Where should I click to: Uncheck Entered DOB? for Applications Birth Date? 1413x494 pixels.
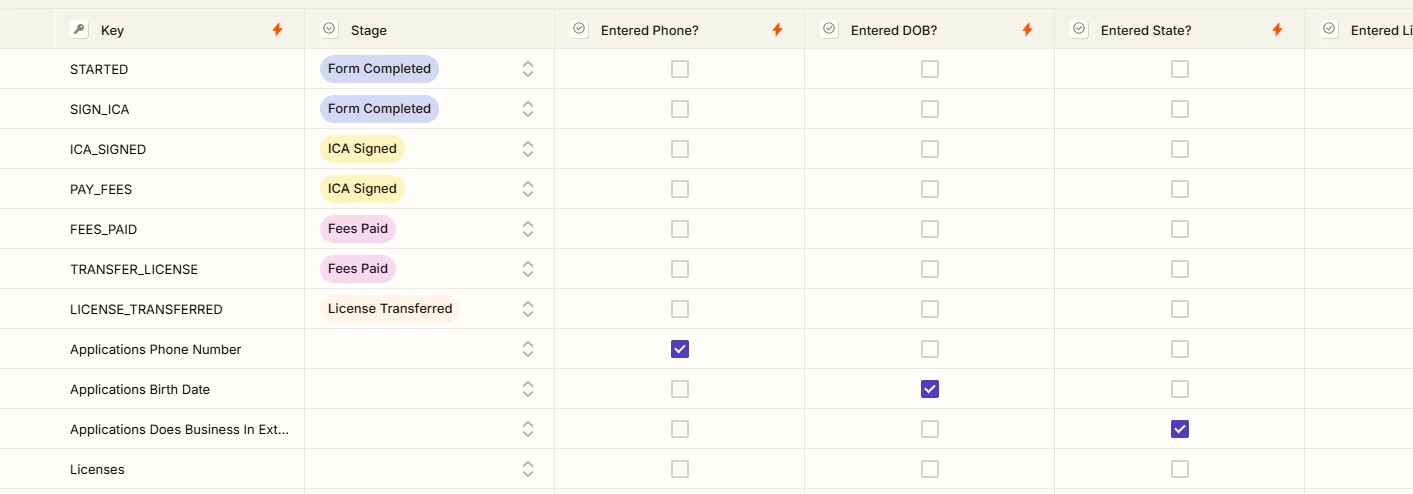tap(930, 389)
